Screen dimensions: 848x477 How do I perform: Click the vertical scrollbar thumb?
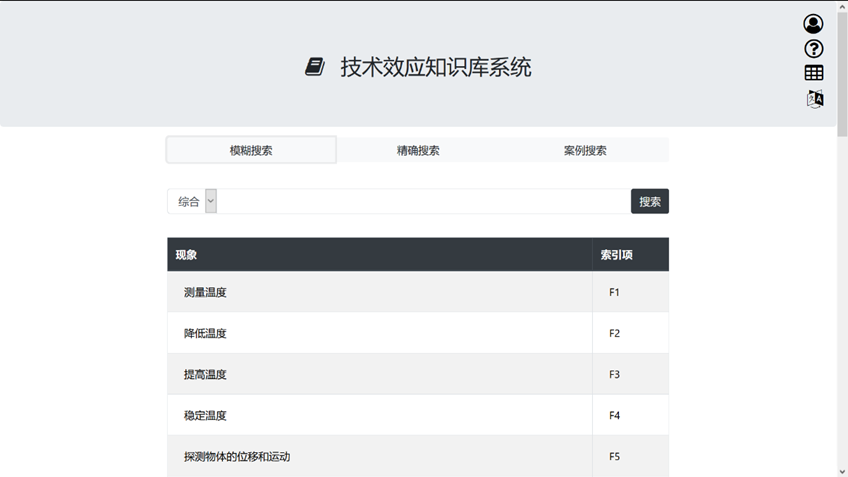click(843, 74)
